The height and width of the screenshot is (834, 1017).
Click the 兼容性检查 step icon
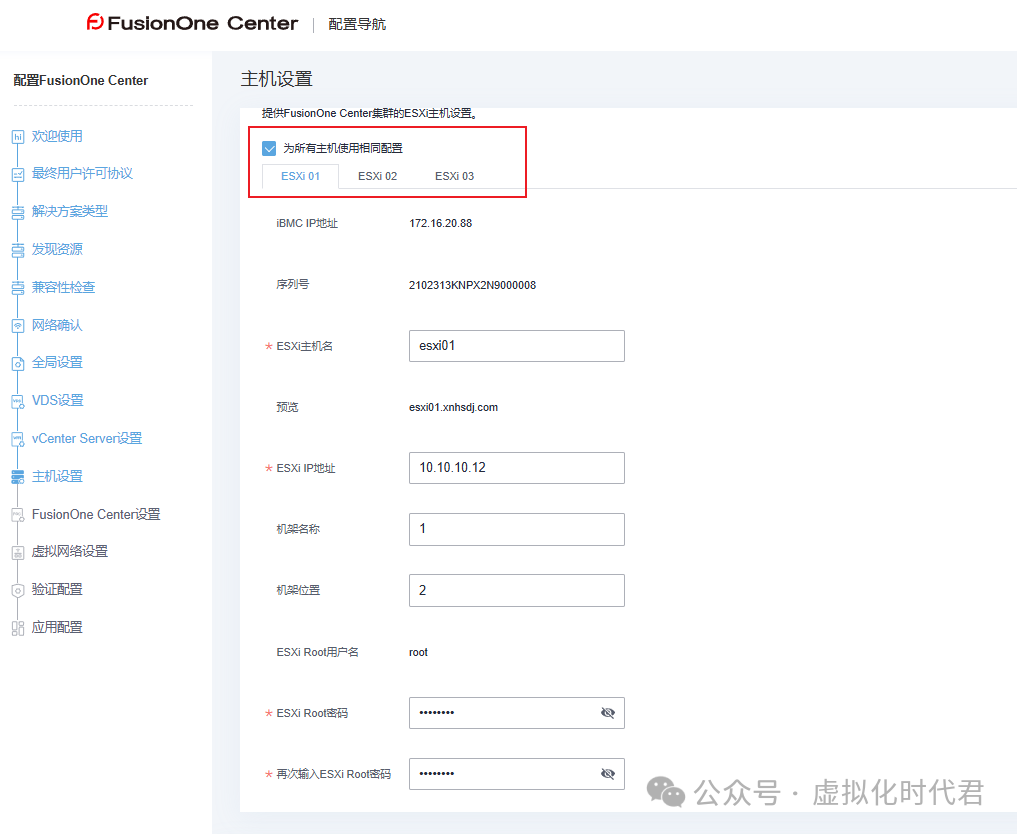coord(18,288)
